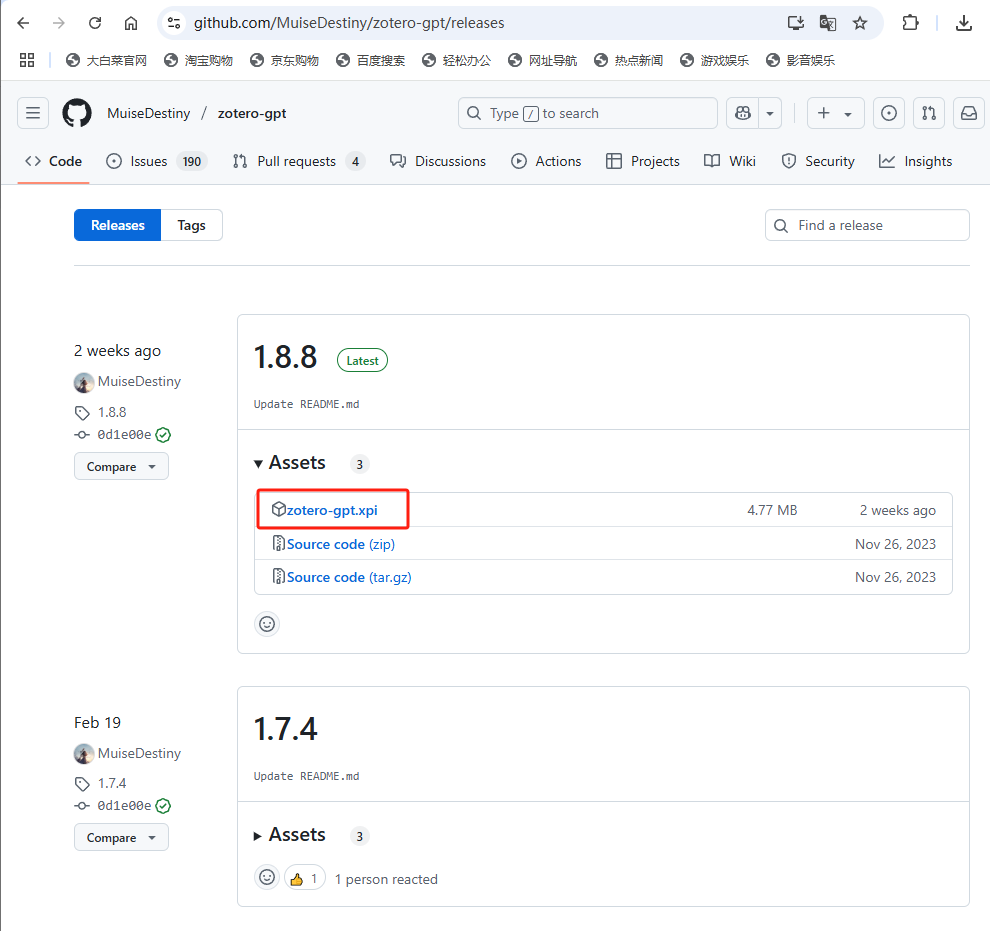Bookmark this page with the star icon
The width and height of the screenshot is (990, 931).
tap(860, 23)
